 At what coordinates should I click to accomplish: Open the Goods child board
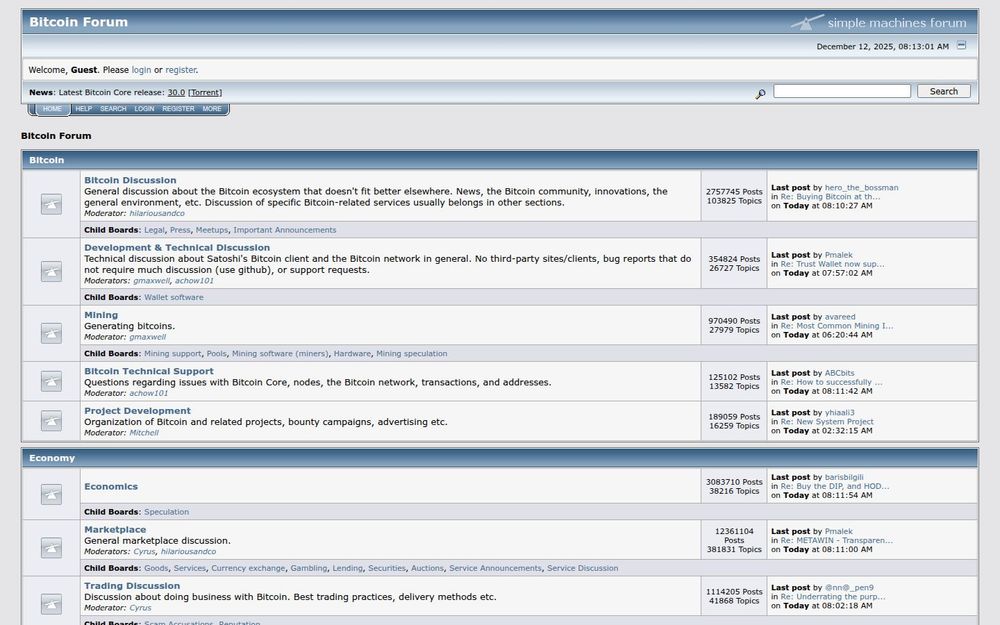pos(156,568)
